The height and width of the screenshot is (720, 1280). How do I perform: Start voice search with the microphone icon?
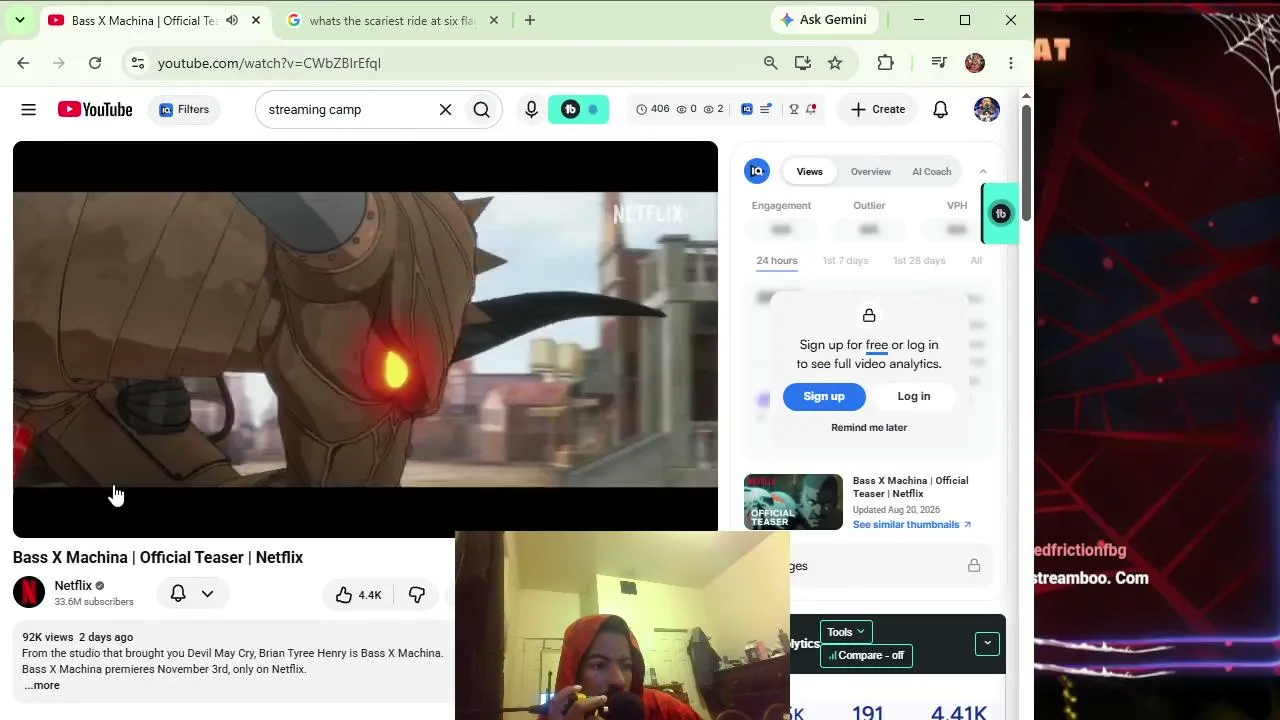532,110
